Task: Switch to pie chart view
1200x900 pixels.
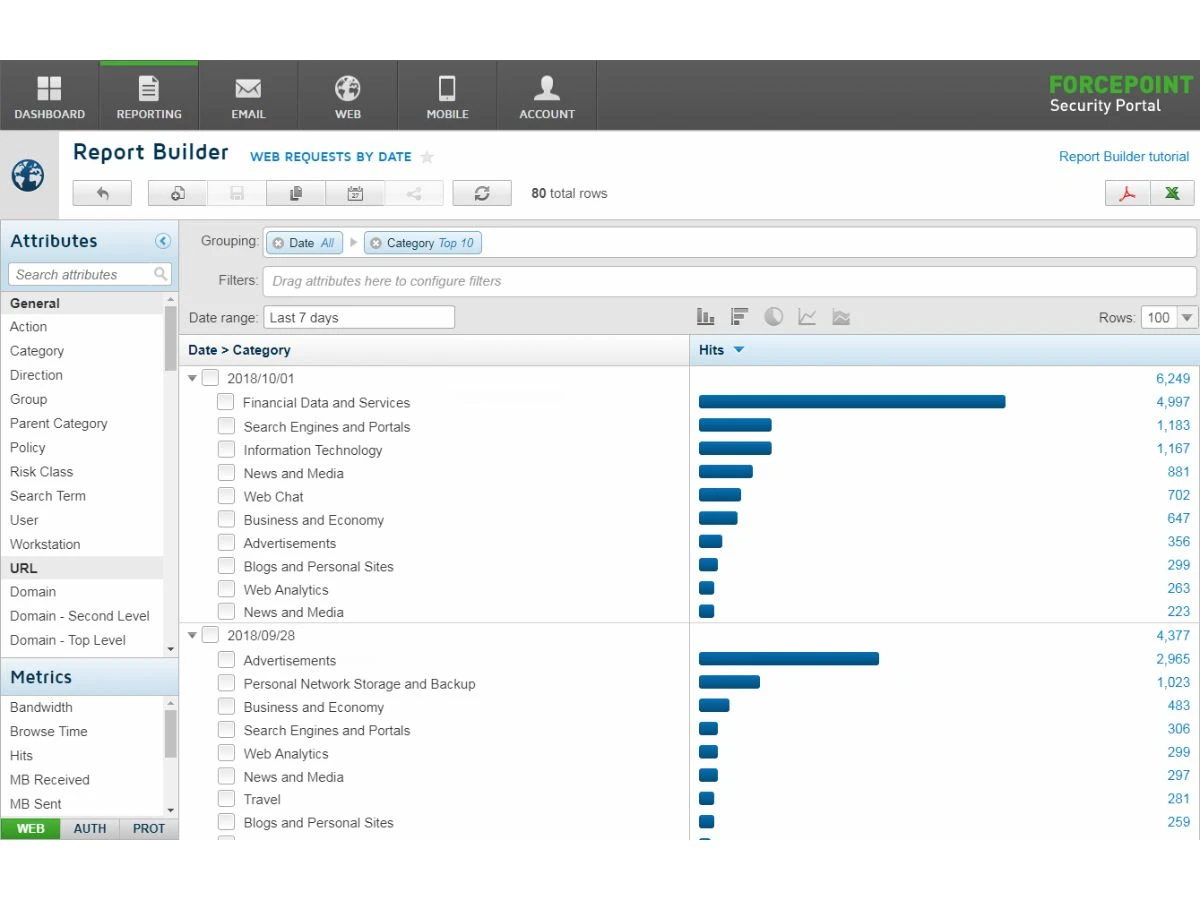Action: coord(774,317)
